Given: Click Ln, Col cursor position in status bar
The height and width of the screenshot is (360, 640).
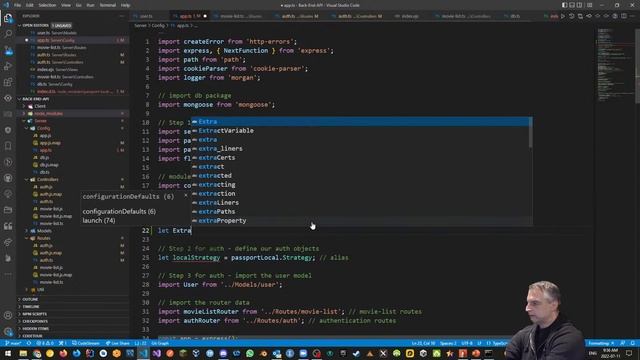Looking at the screenshot, I should click(x=423, y=344).
